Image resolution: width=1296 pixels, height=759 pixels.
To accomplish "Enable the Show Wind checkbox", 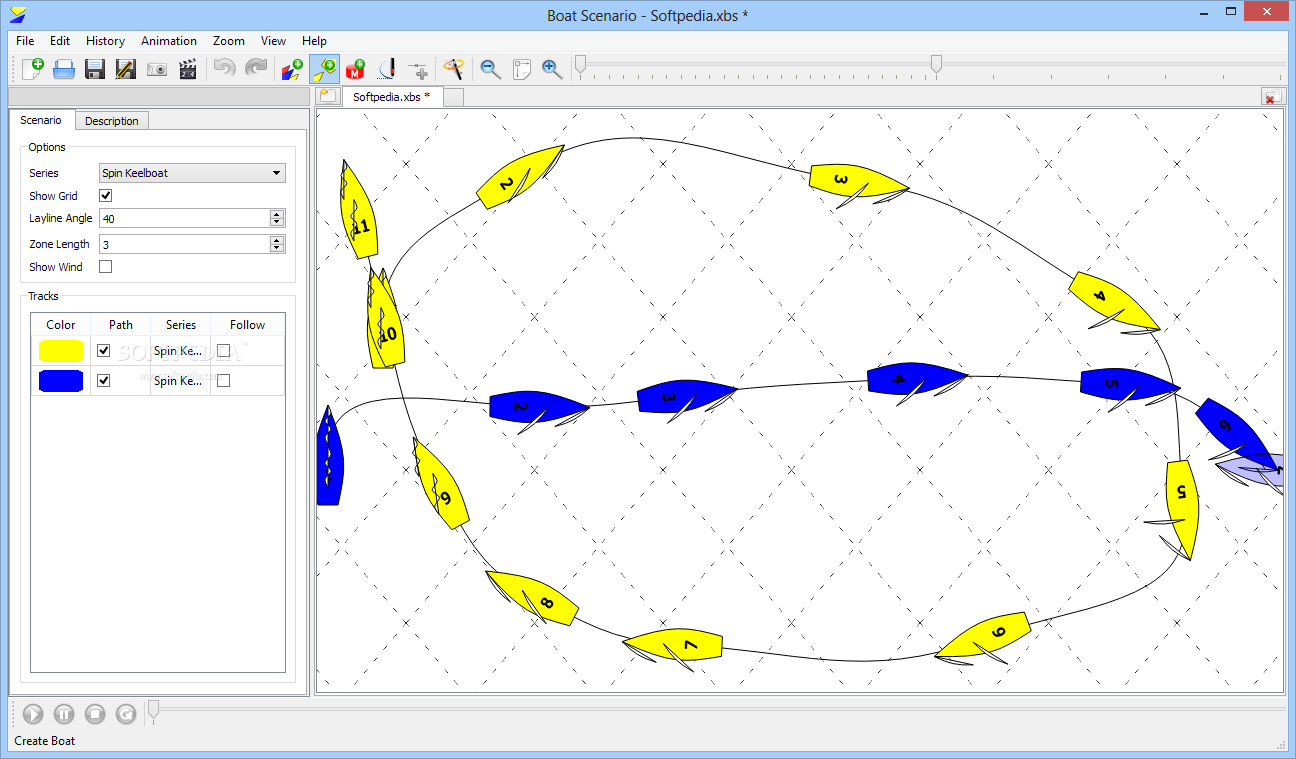I will pos(106,267).
